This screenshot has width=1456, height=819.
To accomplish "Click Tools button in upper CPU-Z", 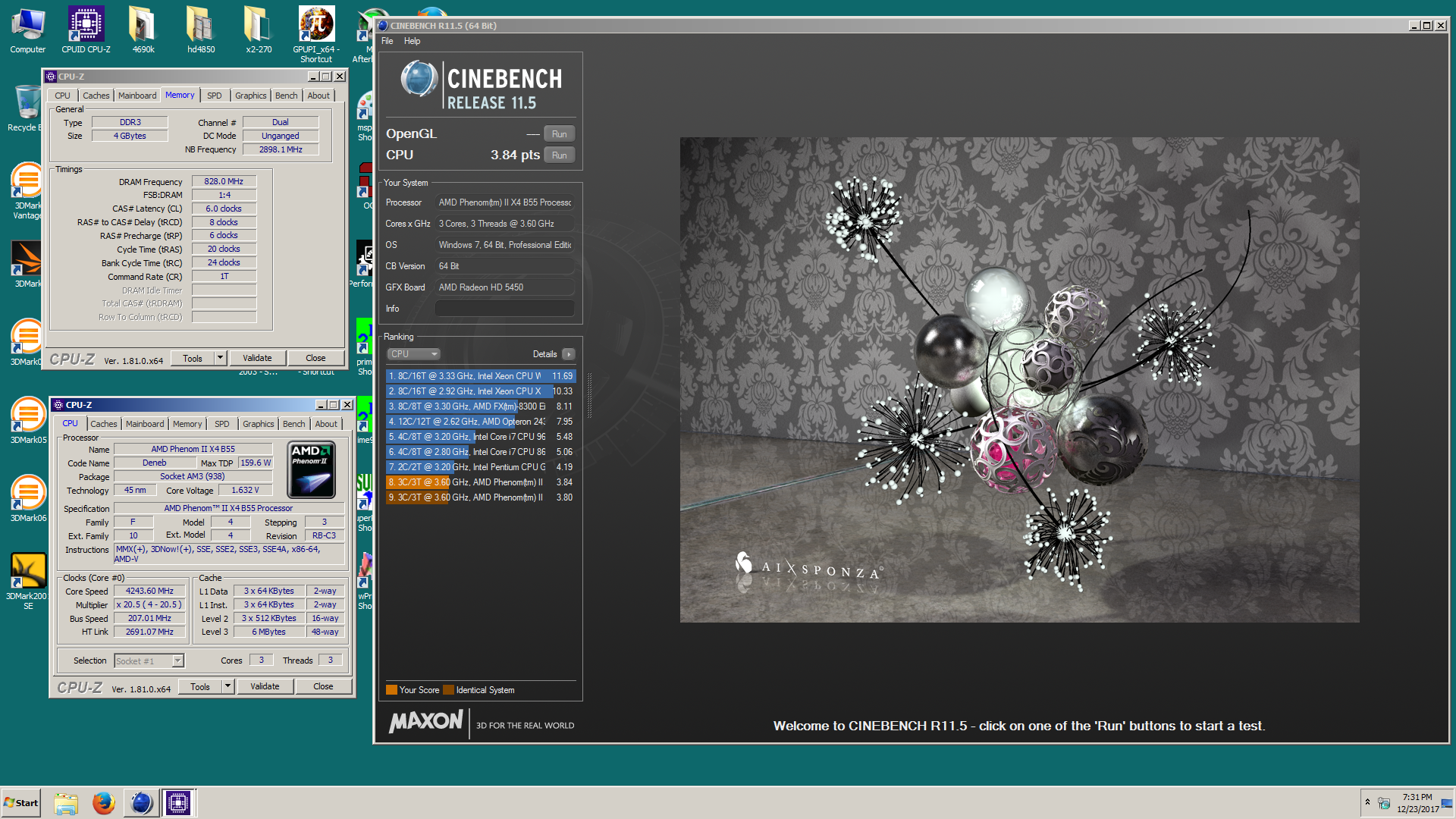I will [193, 359].
